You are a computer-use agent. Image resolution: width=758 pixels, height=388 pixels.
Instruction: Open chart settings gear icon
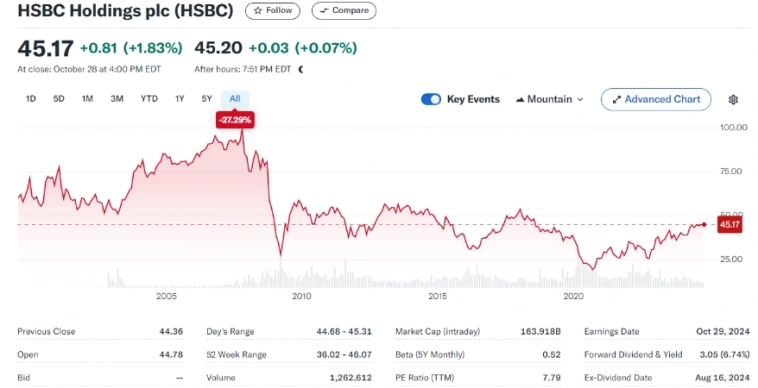coord(733,100)
